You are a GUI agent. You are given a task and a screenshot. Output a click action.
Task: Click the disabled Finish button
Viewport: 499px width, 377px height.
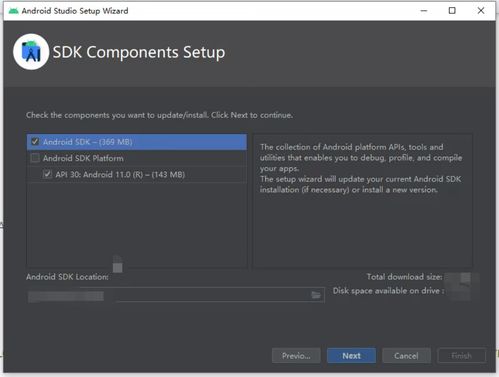pyautogui.click(x=461, y=356)
